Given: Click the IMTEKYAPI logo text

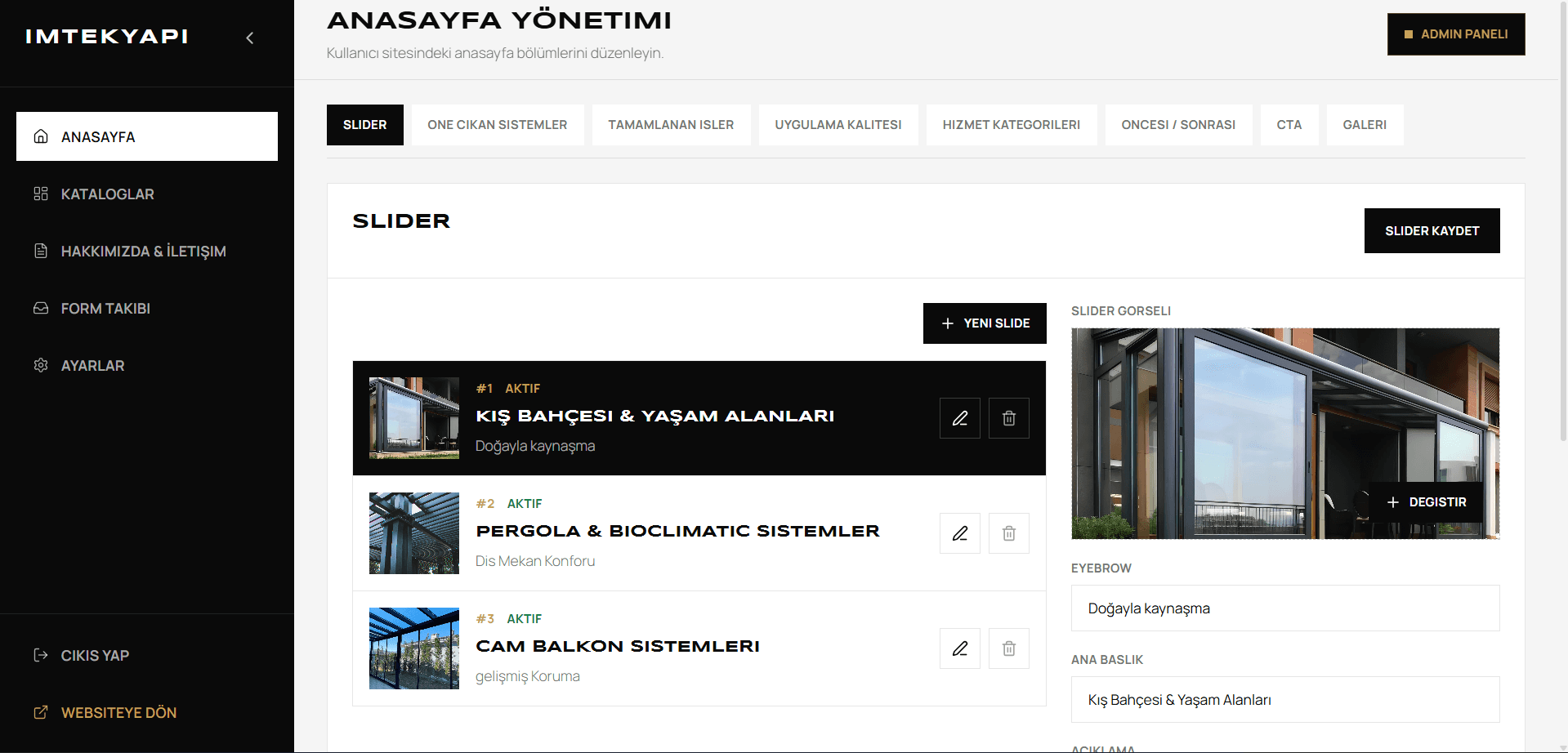Looking at the screenshot, I should click(107, 37).
